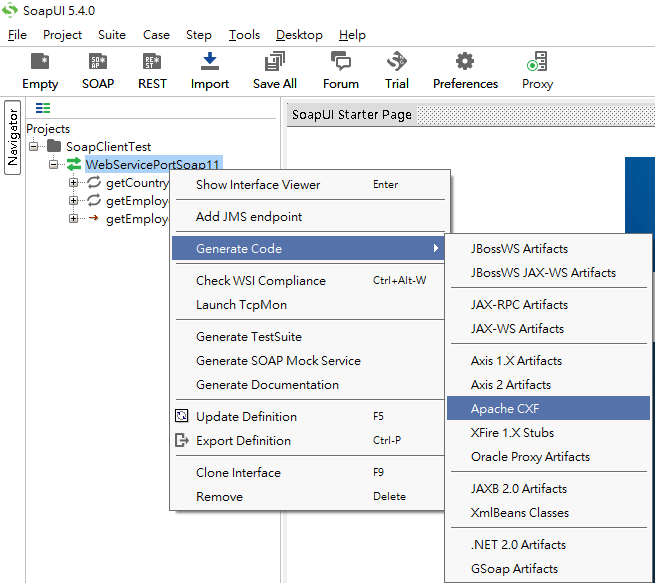Click the Save All toolbar icon
655x583 pixels.
click(x=274, y=61)
